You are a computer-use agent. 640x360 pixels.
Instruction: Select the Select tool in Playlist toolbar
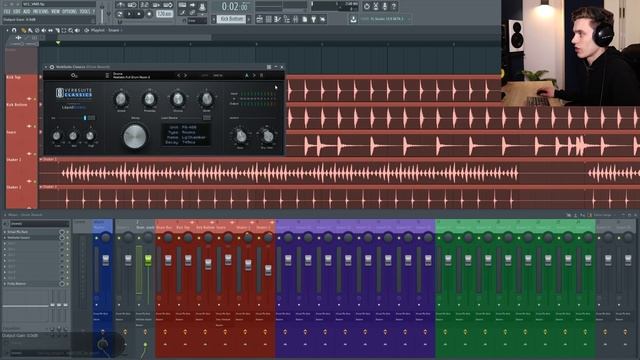[64, 31]
